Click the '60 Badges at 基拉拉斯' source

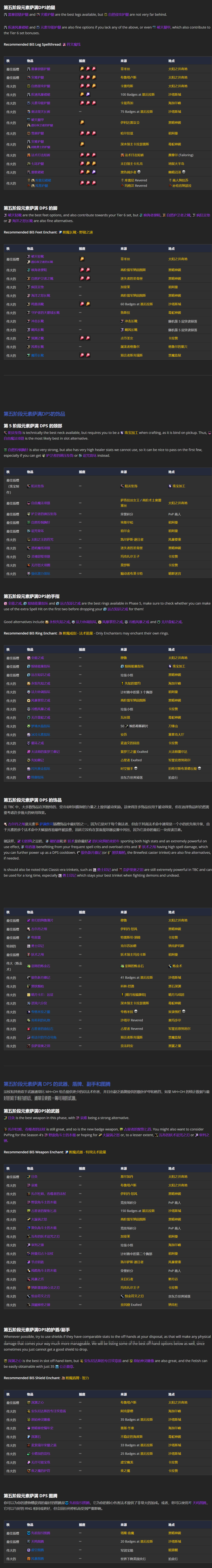136,304
